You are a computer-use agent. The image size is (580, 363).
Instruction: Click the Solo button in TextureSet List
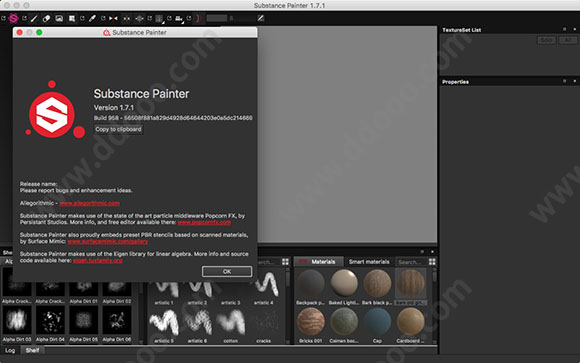tap(546, 40)
